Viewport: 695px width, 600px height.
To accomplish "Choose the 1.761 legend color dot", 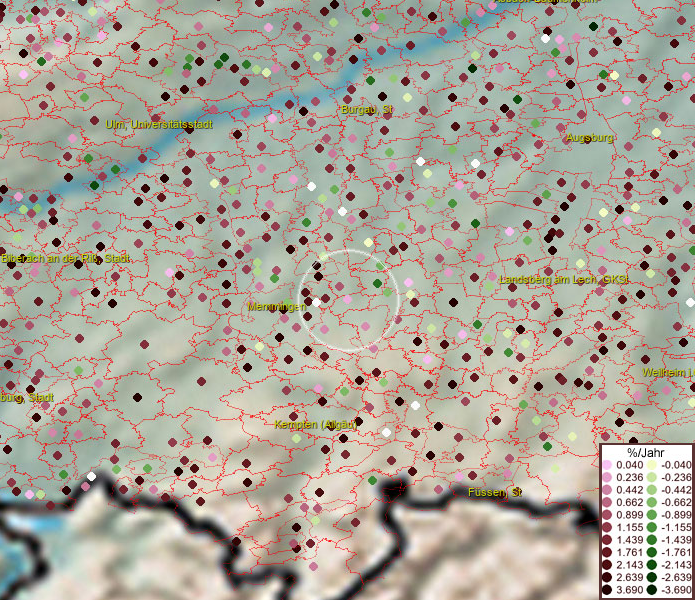I will click(607, 552).
